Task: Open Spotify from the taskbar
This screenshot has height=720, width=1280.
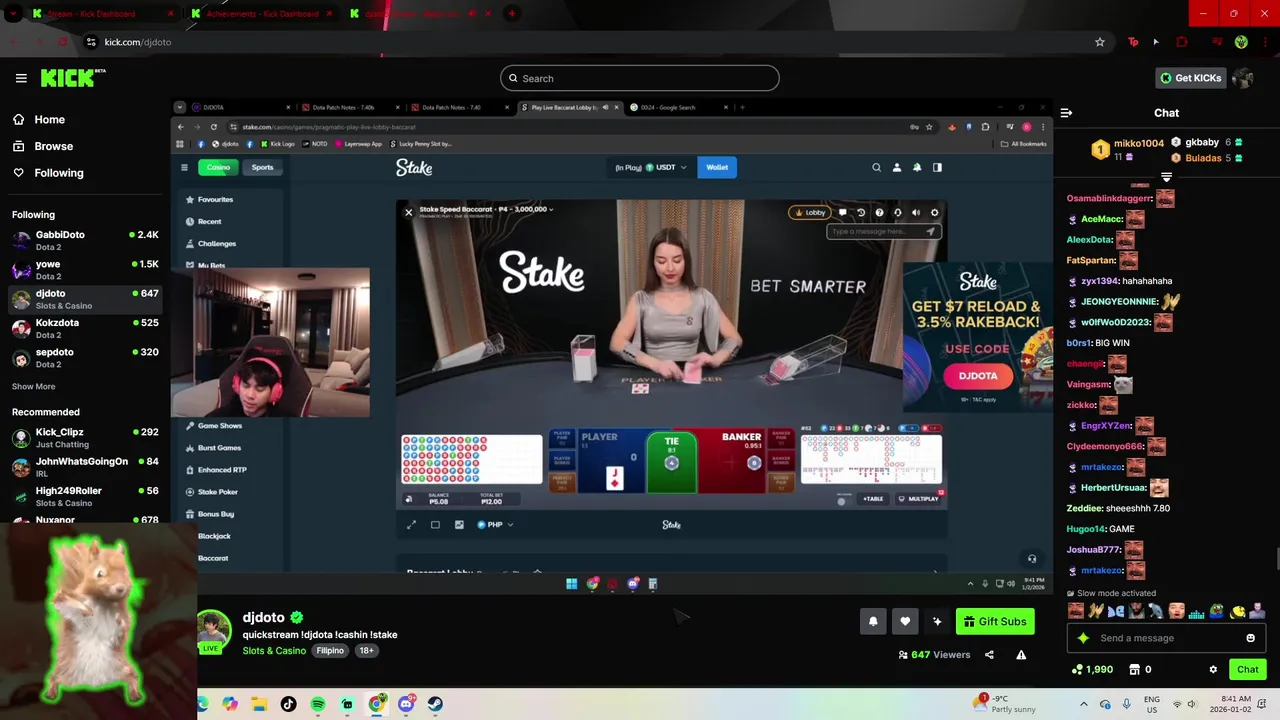Action: pyautogui.click(x=318, y=704)
